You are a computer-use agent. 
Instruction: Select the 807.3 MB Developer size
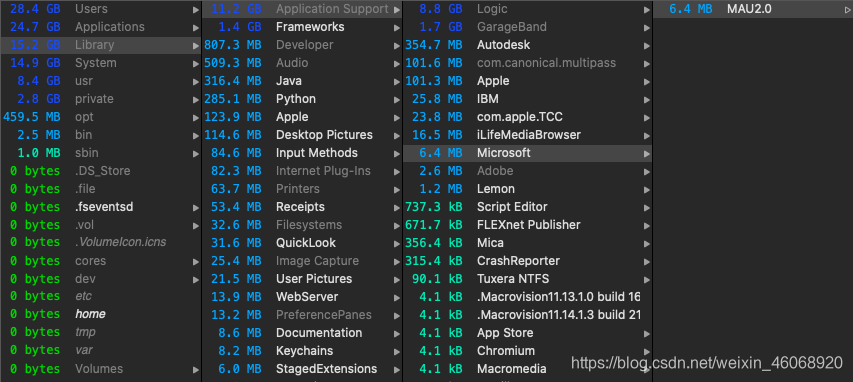[x=233, y=45]
